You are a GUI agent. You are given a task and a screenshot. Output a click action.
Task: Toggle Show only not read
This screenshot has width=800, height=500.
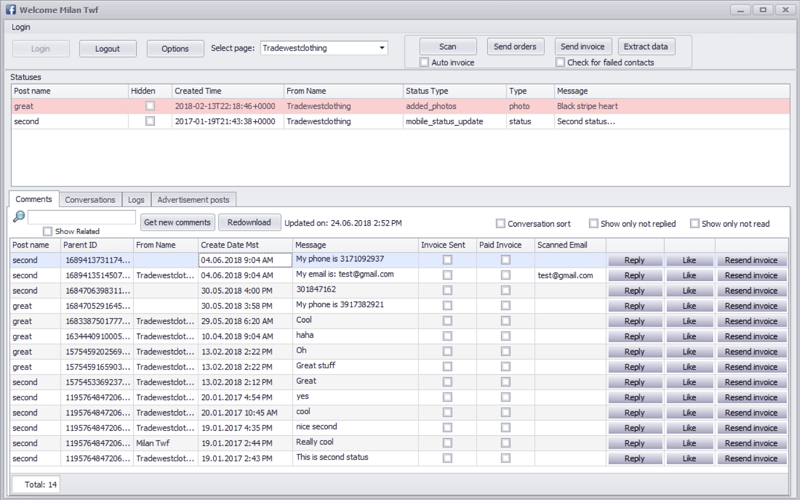[x=694, y=223]
